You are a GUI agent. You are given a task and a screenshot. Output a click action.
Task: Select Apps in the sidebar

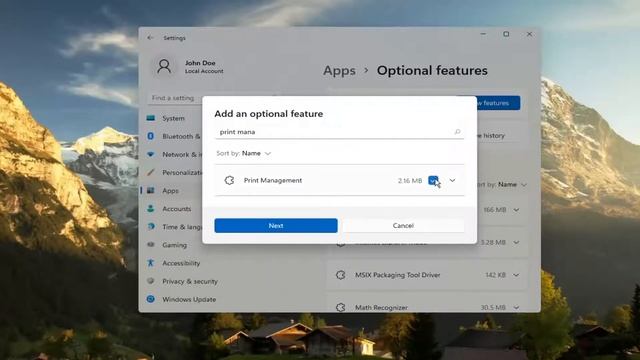pyautogui.click(x=171, y=191)
